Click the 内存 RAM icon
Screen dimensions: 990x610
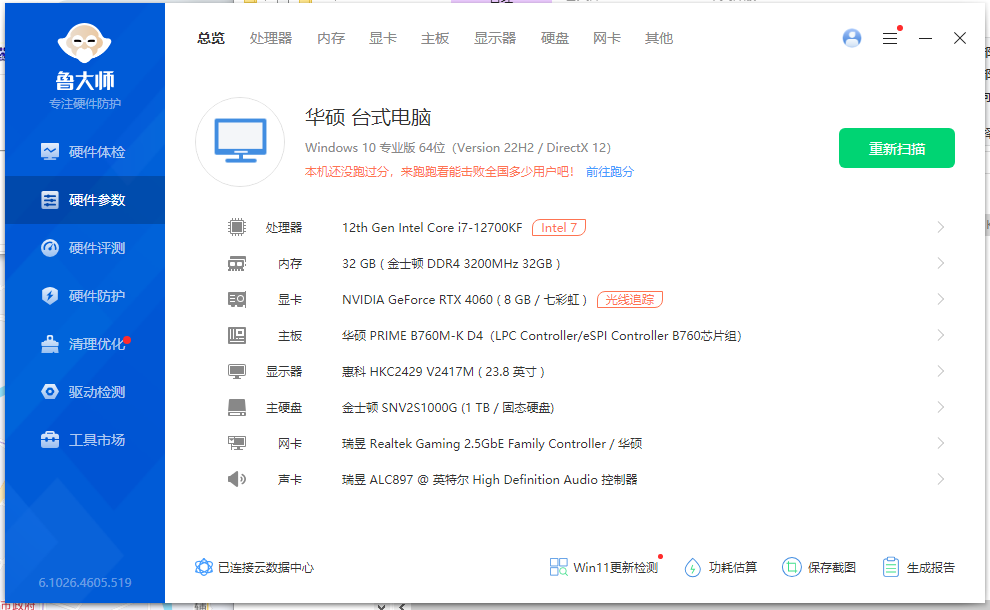pos(237,263)
